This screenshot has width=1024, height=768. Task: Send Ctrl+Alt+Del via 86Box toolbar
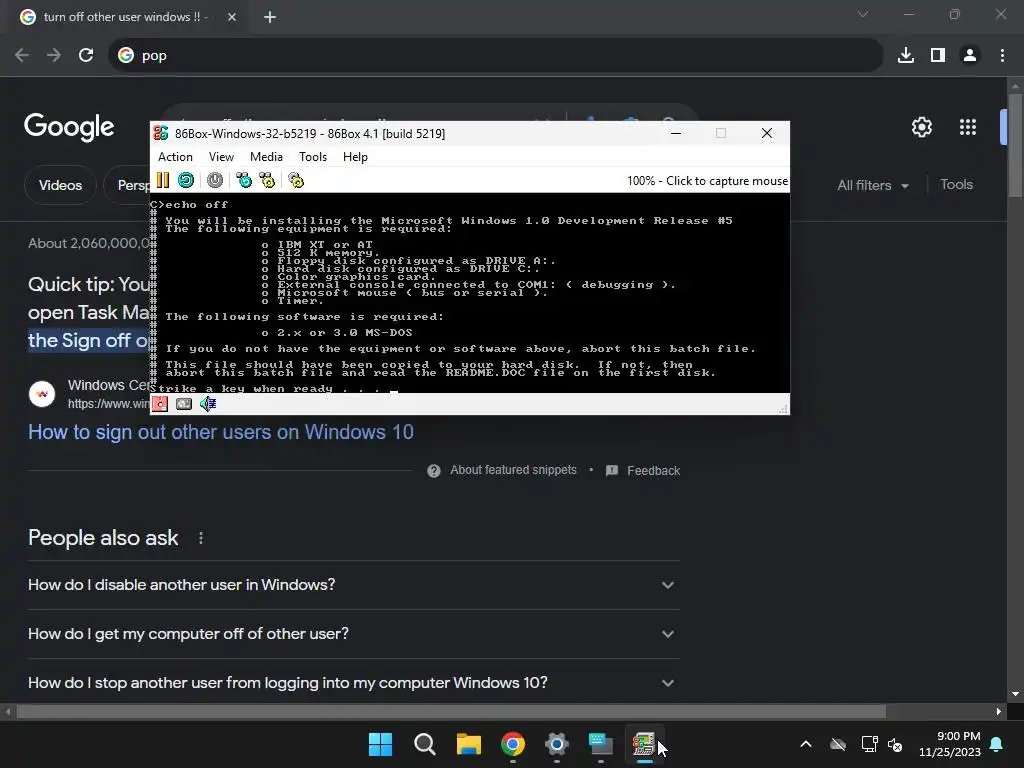244,180
